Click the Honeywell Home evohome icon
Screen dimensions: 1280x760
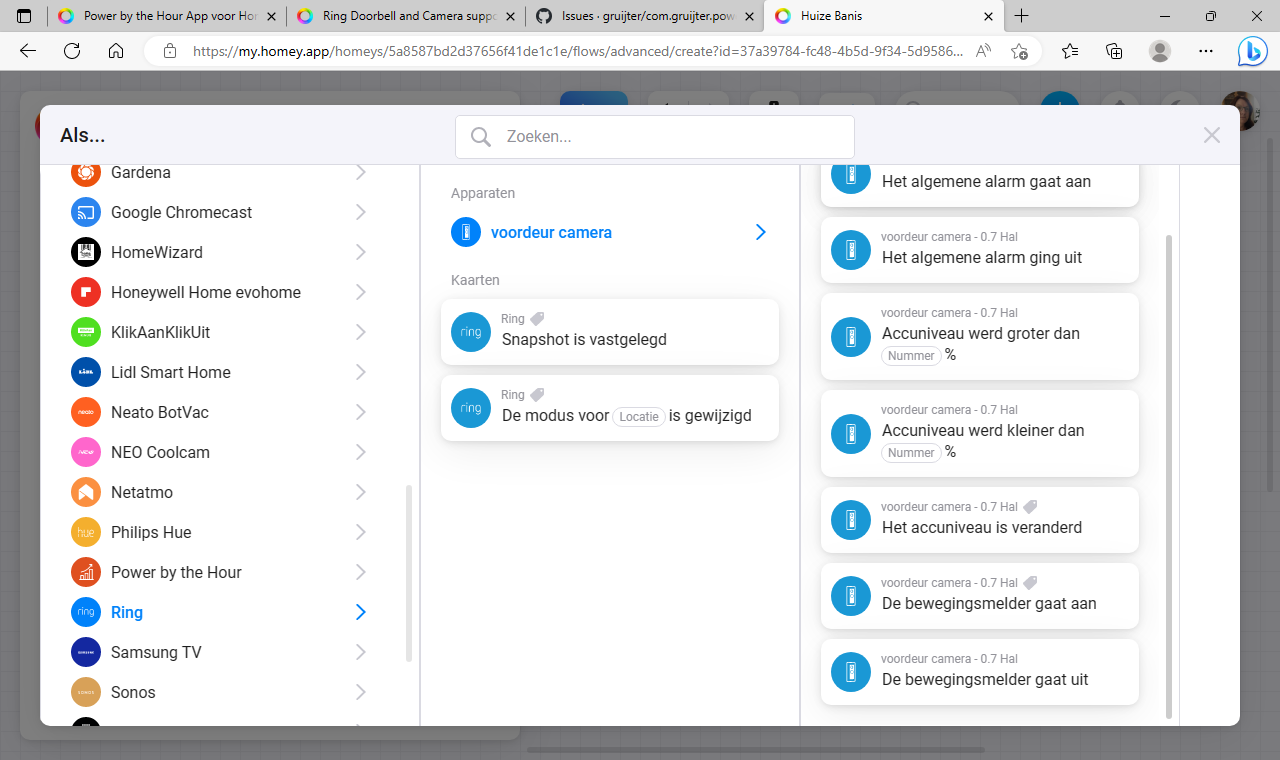[x=86, y=292]
